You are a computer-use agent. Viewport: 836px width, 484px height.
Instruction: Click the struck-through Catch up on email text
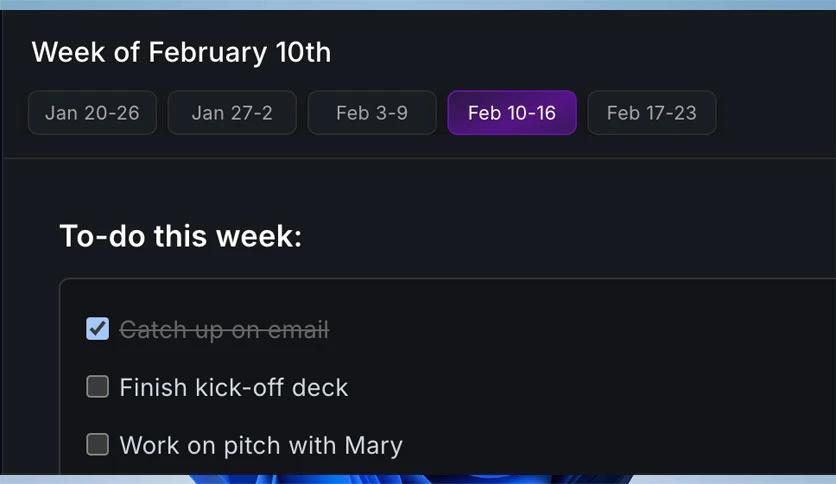224,329
